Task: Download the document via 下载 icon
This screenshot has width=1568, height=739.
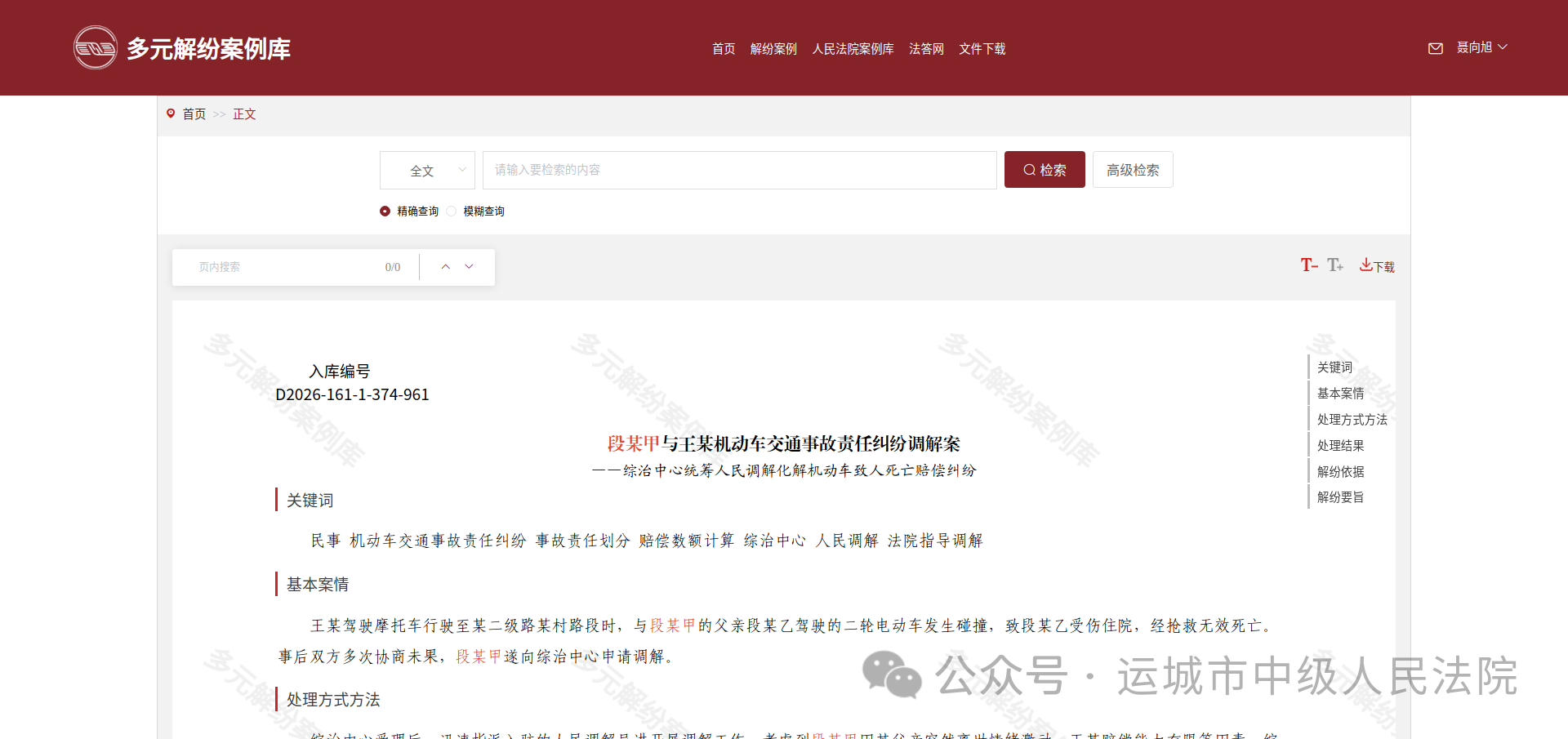Action: pyautogui.click(x=1377, y=265)
